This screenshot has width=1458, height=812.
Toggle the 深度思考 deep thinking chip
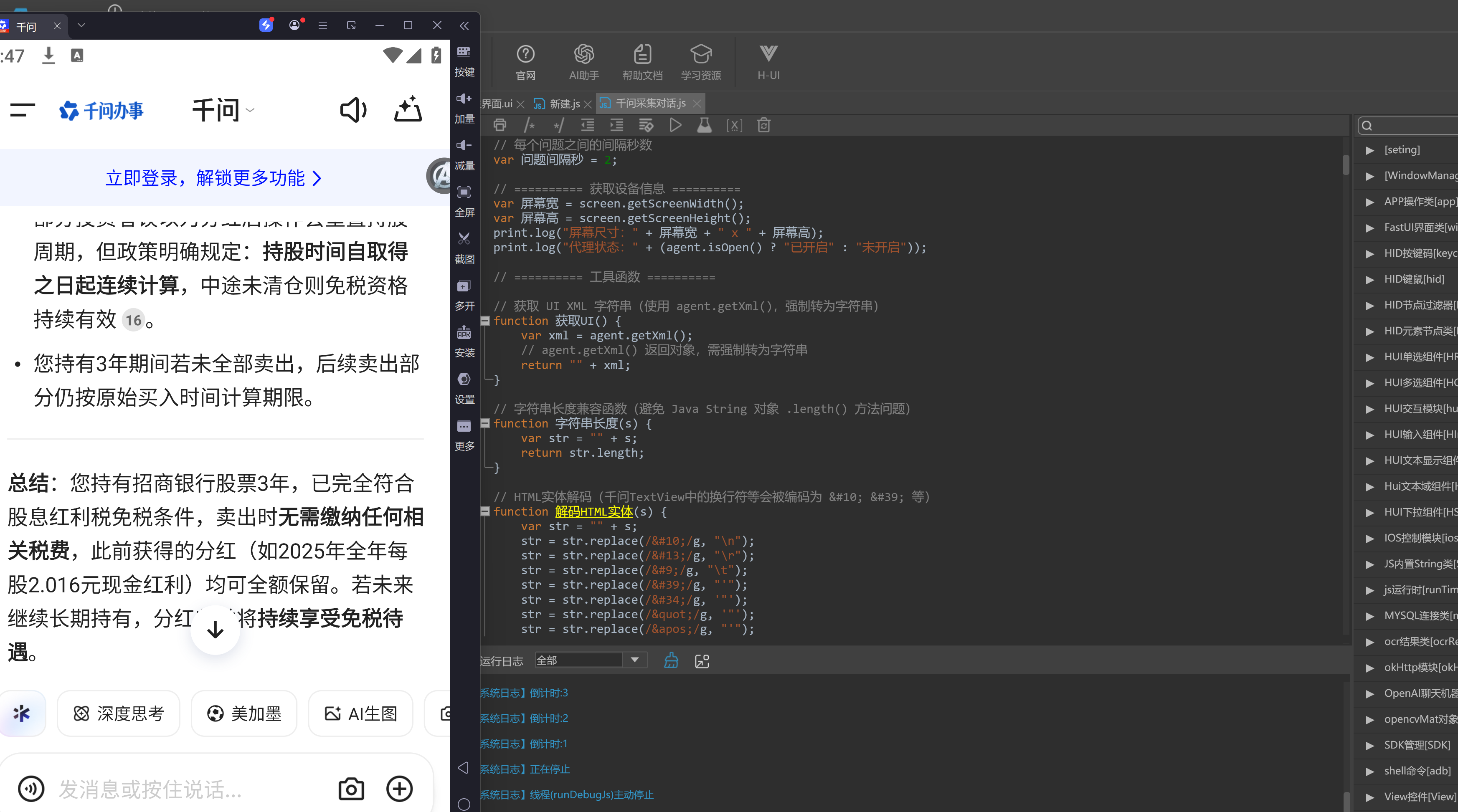pyautogui.click(x=118, y=713)
